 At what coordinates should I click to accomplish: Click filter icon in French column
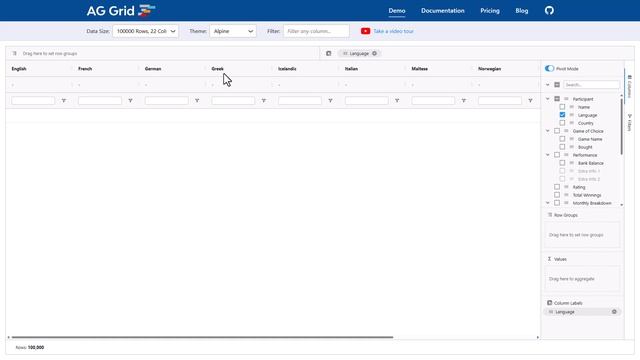point(130,100)
